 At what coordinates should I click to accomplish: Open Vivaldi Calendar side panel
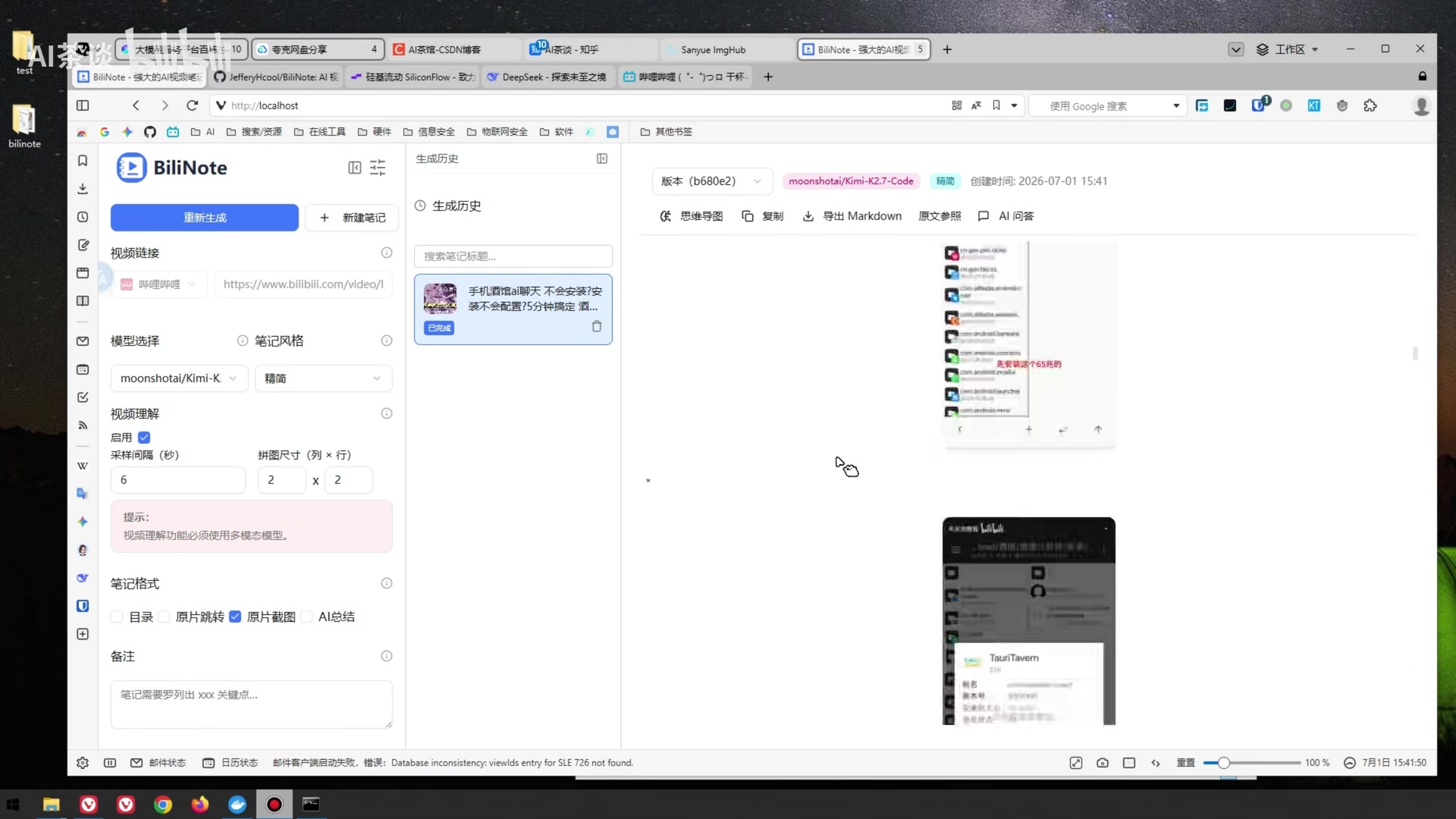(x=83, y=369)
